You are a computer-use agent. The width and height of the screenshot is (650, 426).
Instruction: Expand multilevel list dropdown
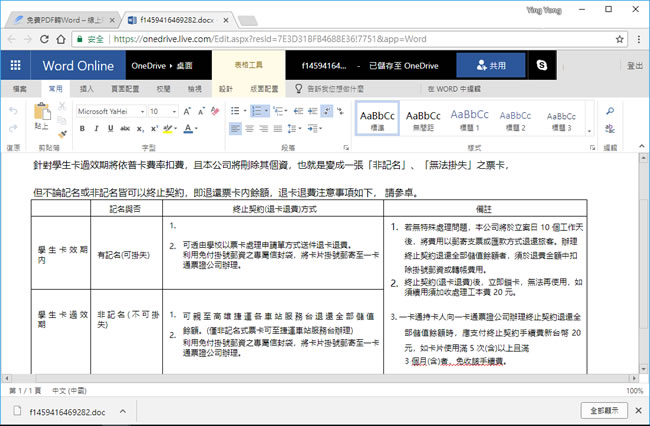coord(286,111)
